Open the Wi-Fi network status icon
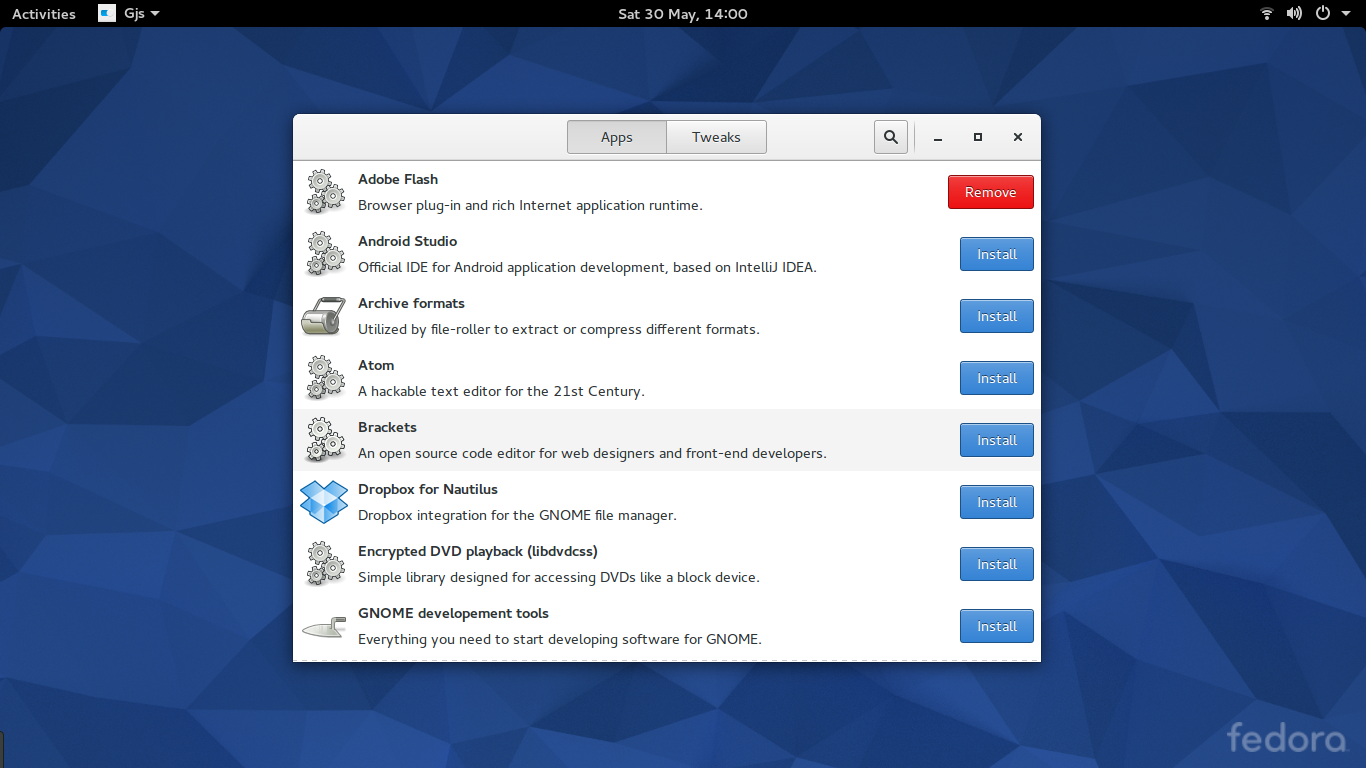The width and height of the screenshot is (1366, 768). pyautogui.click(x=1267, y=13)
